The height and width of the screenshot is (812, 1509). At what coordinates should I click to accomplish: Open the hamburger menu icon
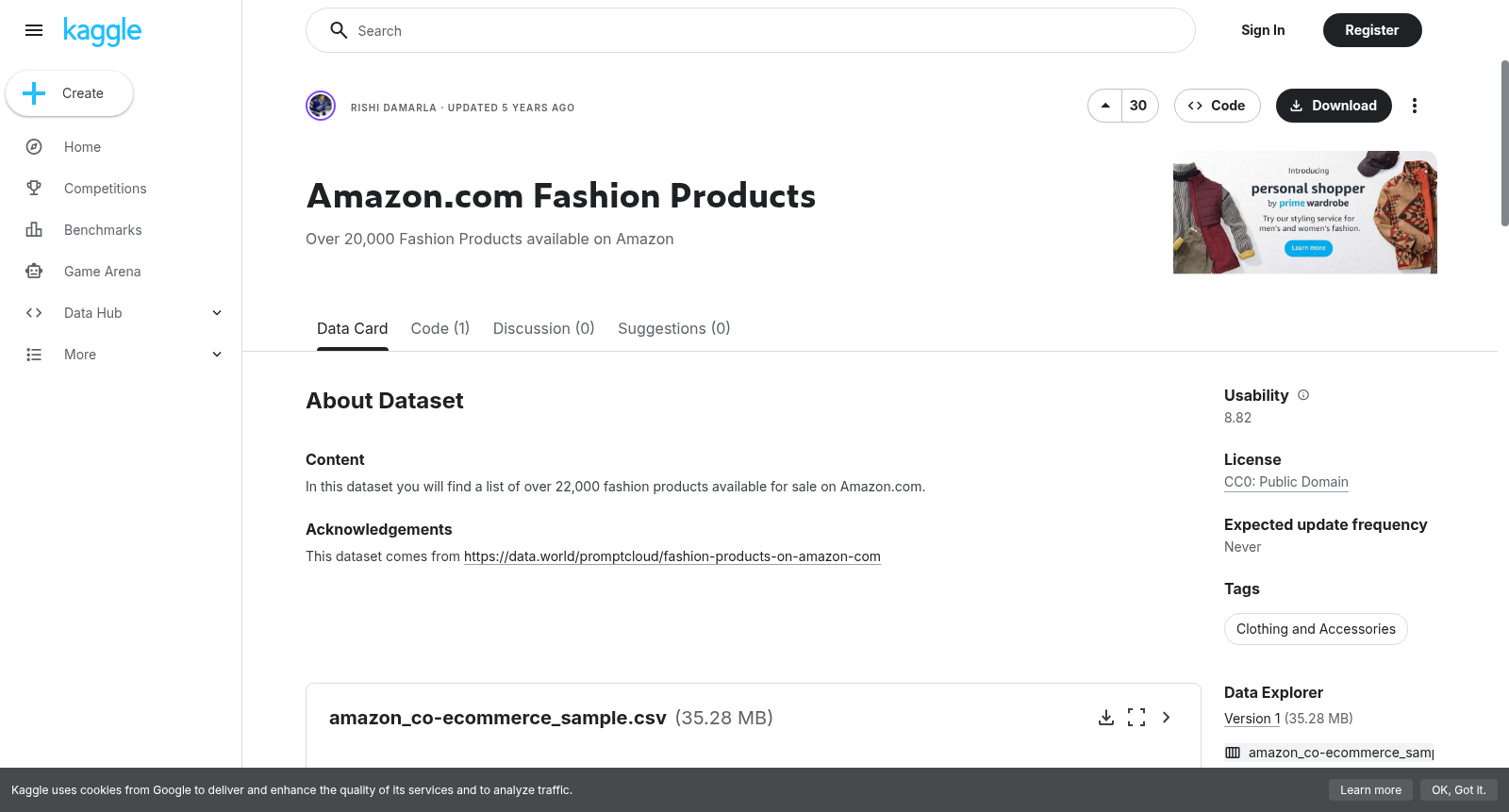pos(34,30)
